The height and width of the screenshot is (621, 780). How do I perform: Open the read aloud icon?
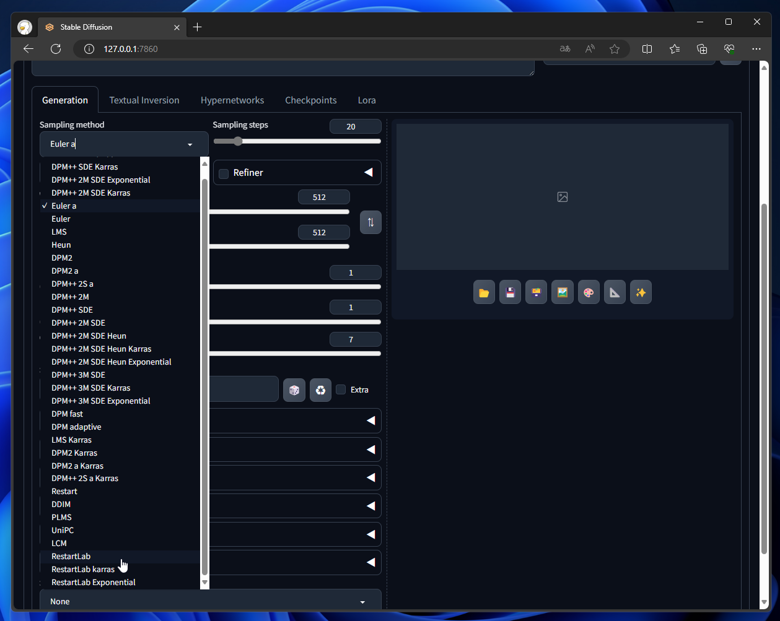pos(590,49)
